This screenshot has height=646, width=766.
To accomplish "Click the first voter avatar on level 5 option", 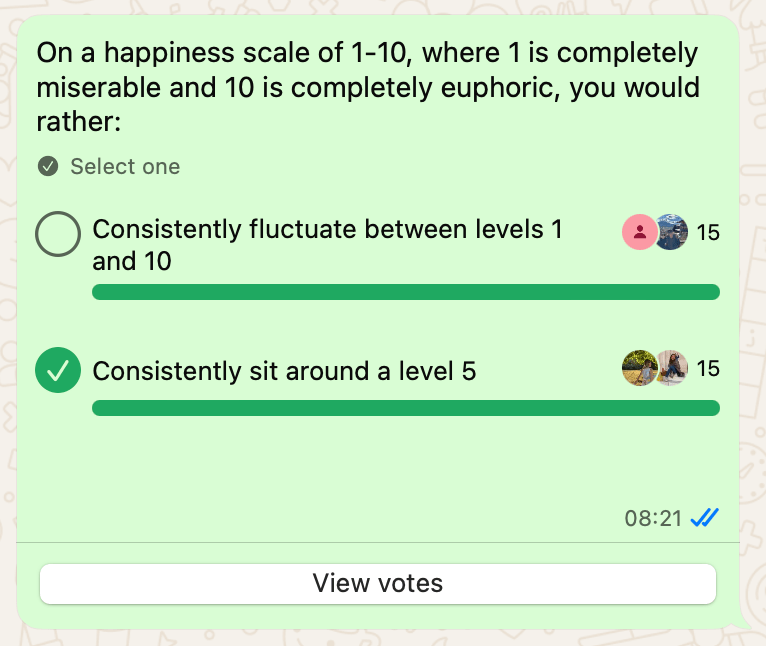I will 639,368.
